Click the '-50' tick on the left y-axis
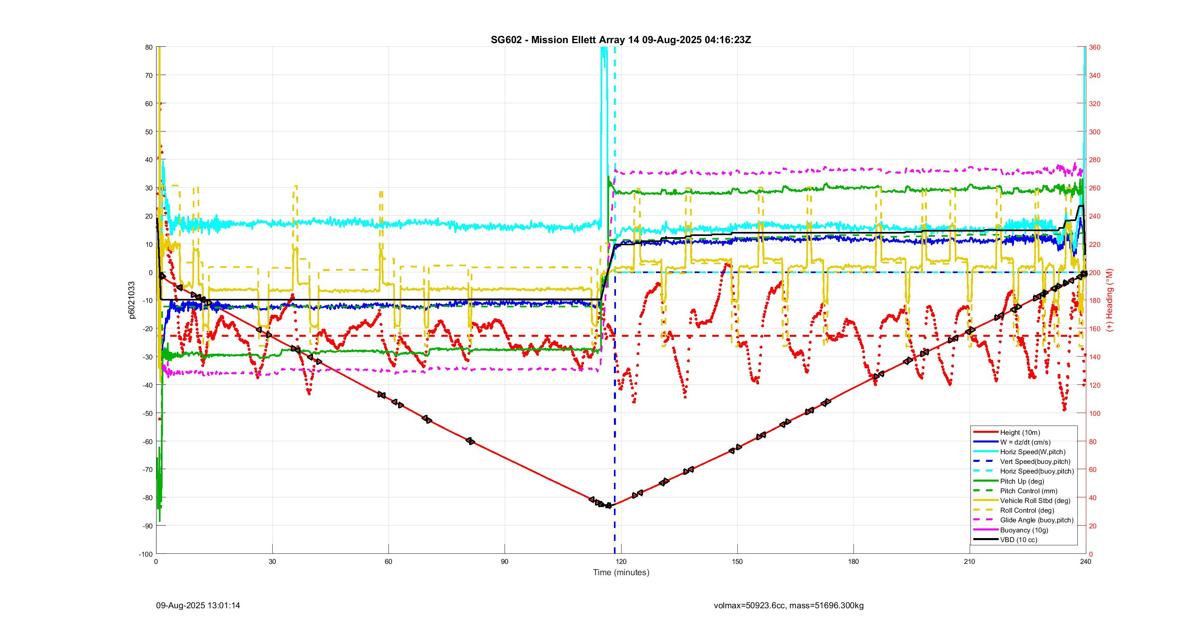 coord(147,413)
